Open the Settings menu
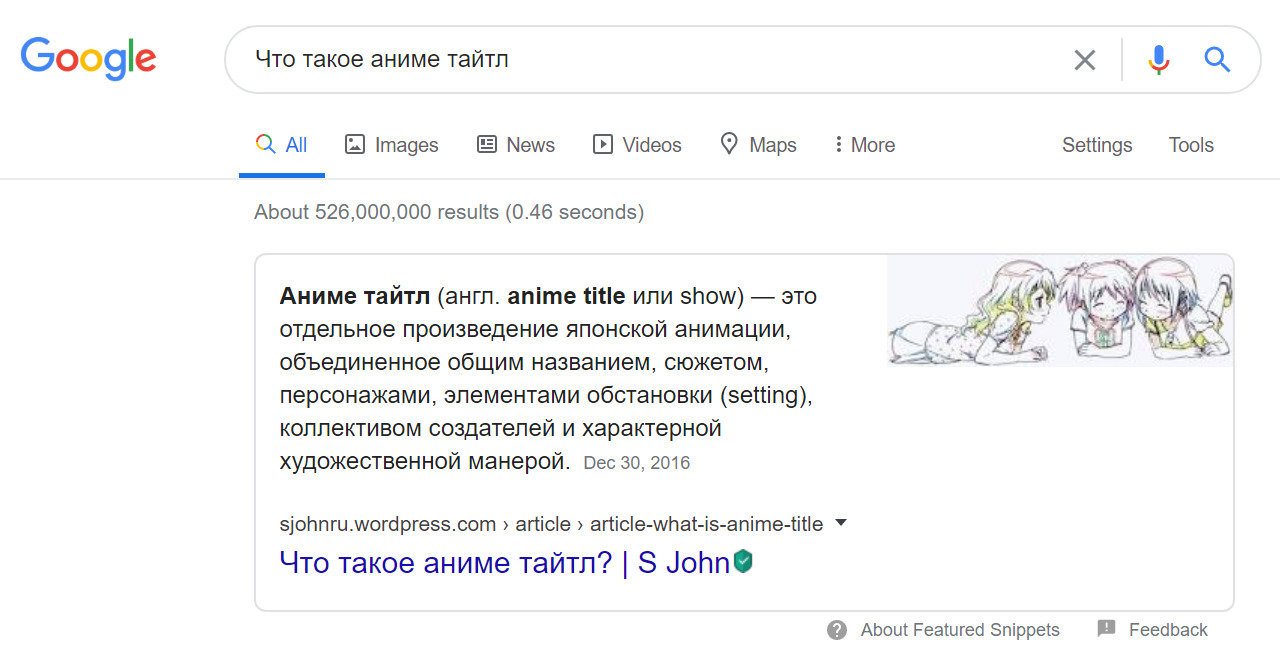Viewport: 1280px width, 667px height. (x=1096, y=145)
